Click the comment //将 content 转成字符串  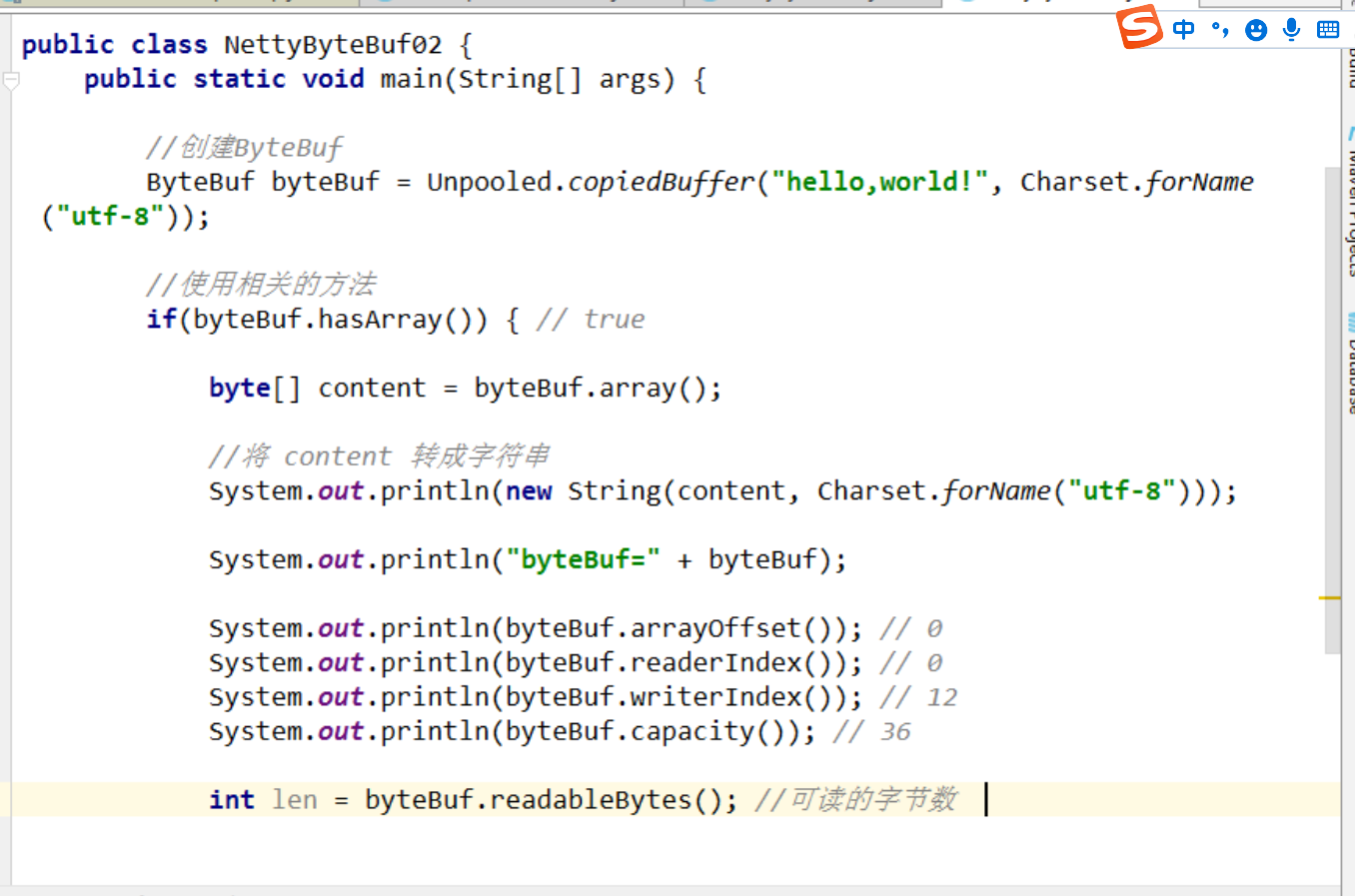click(x=379, y=456)
